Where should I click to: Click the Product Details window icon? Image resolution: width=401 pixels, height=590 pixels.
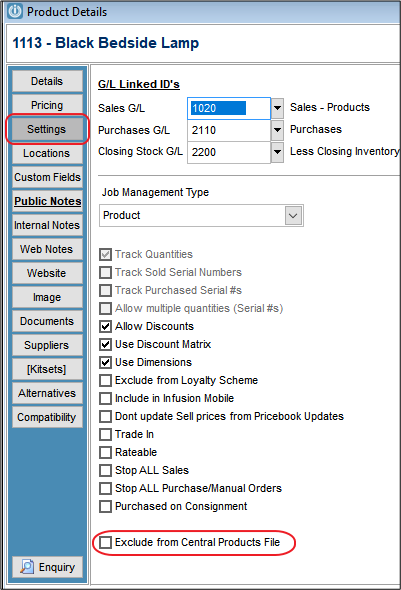click(15, 11)
